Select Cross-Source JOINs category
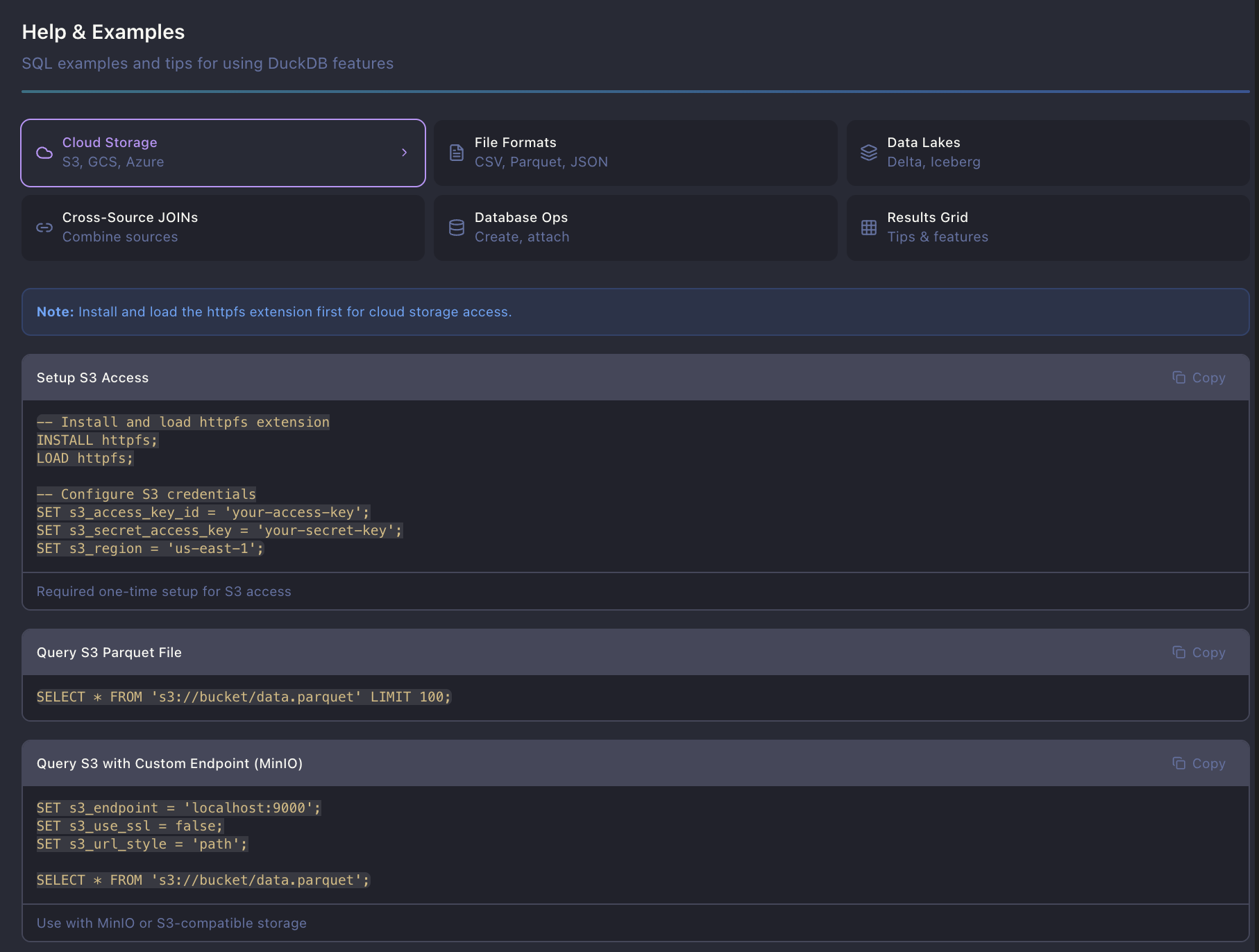 pos(223,228)
